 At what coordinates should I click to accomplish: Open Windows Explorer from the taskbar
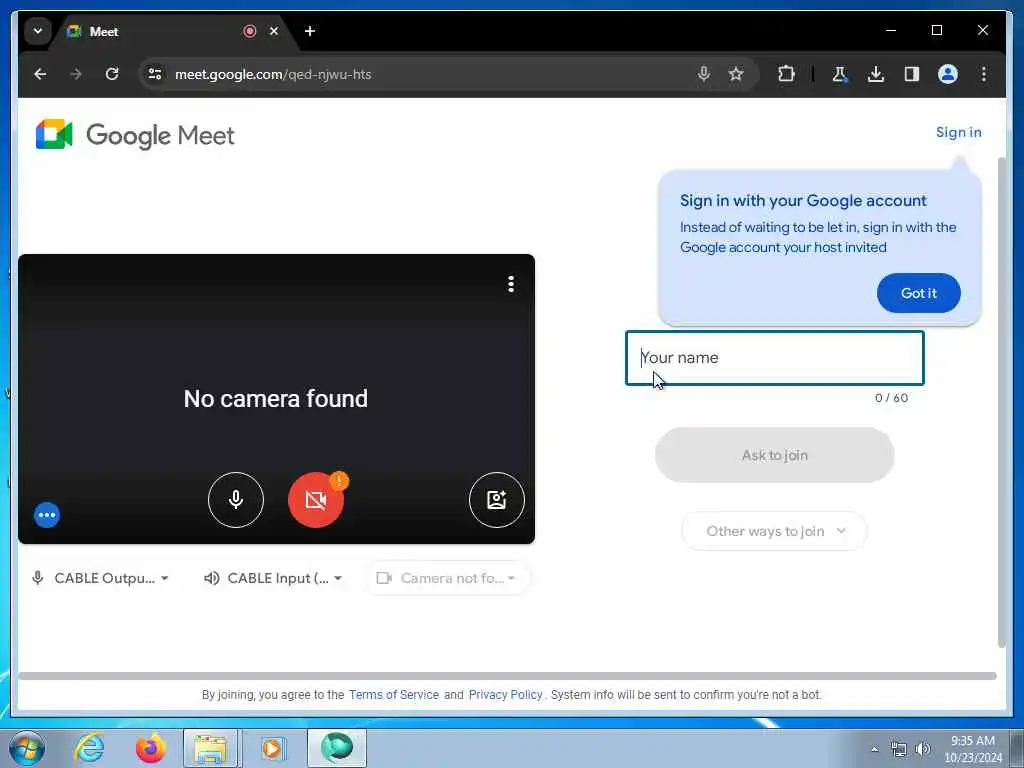(x=210, y=748)
